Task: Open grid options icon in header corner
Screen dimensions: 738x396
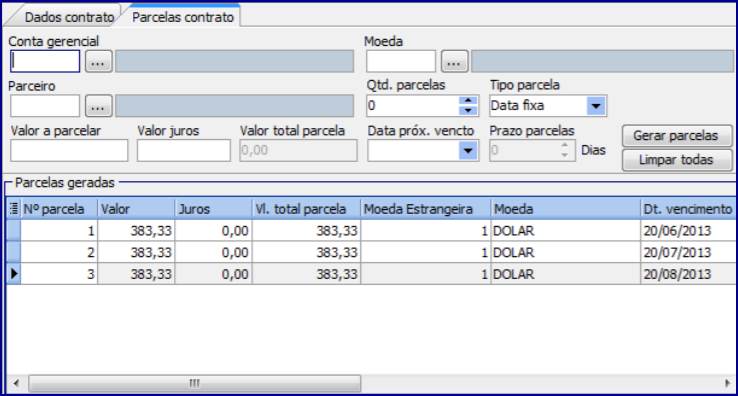Action: [14, 208]
